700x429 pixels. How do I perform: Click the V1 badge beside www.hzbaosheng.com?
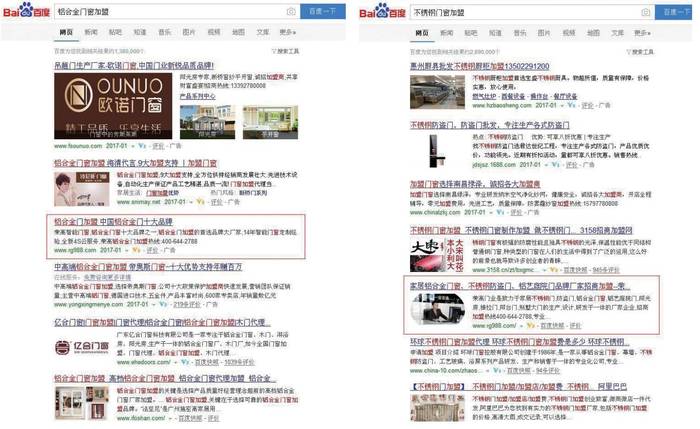pos(571,105)
